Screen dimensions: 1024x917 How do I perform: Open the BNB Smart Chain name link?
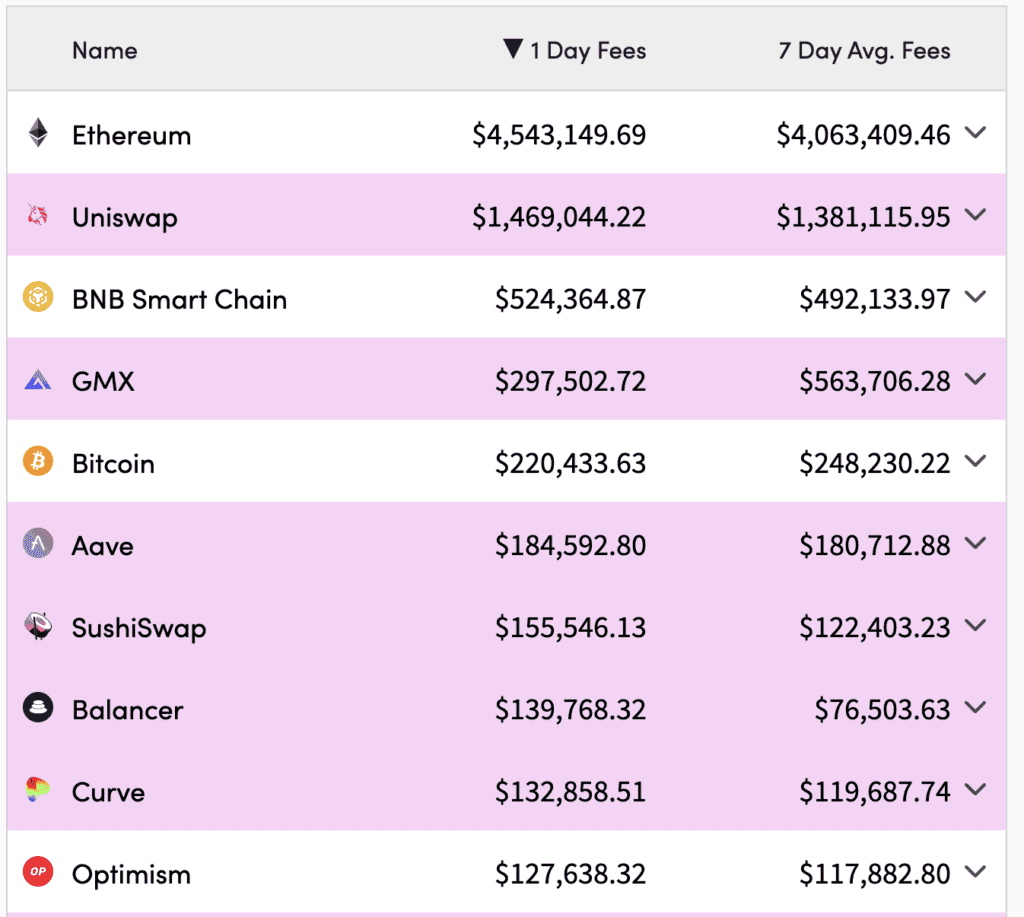179,299
